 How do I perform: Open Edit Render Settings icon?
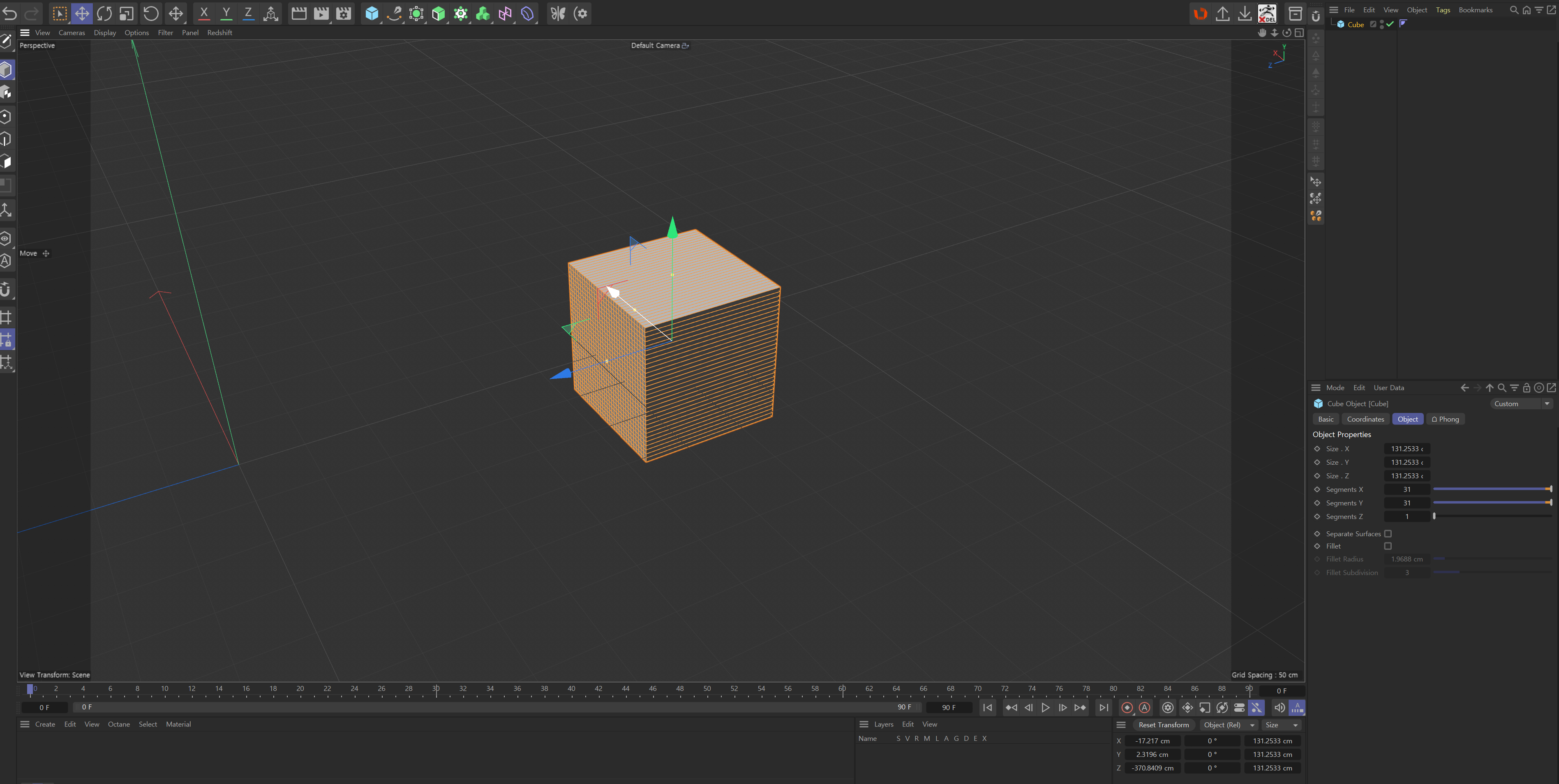[x=343, y=13]
